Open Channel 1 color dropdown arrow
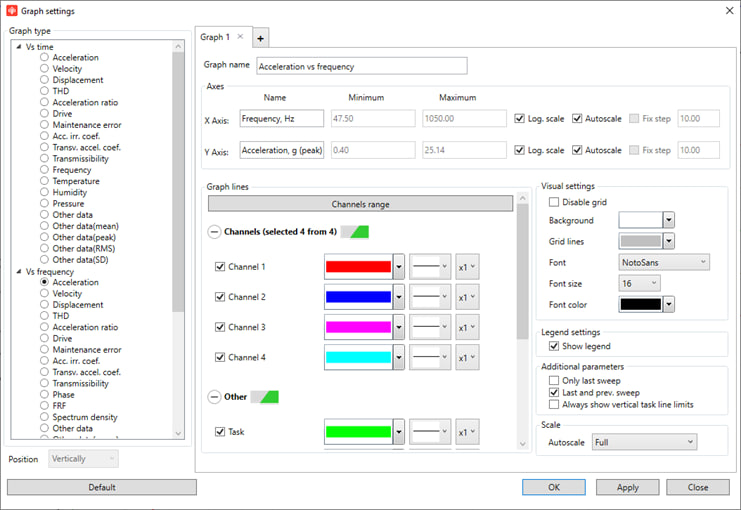741x510 pixels. coord(399,267)
